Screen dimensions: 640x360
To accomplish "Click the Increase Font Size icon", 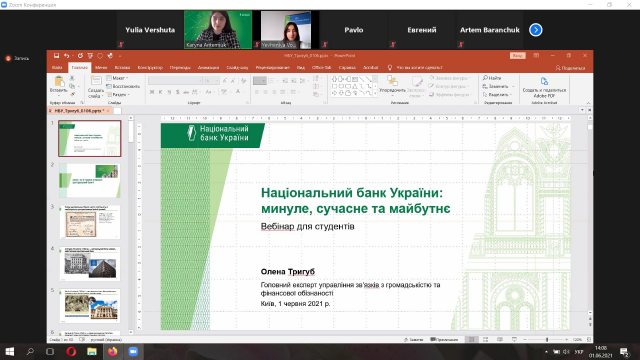I will [224, 81].
